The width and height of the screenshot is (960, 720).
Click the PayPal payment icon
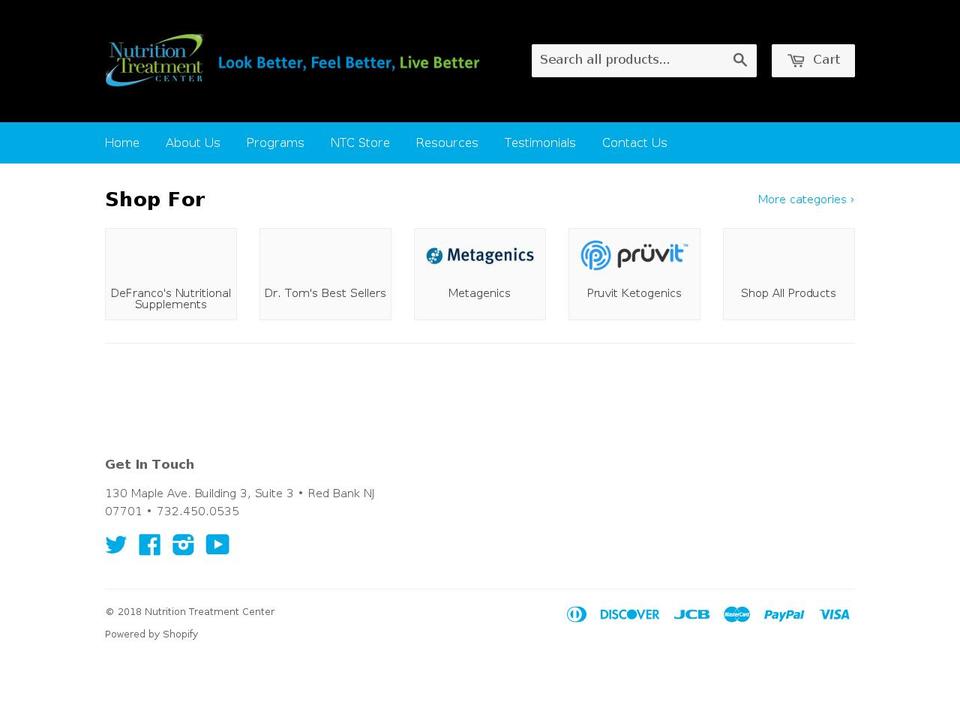(x=784, y=615)
